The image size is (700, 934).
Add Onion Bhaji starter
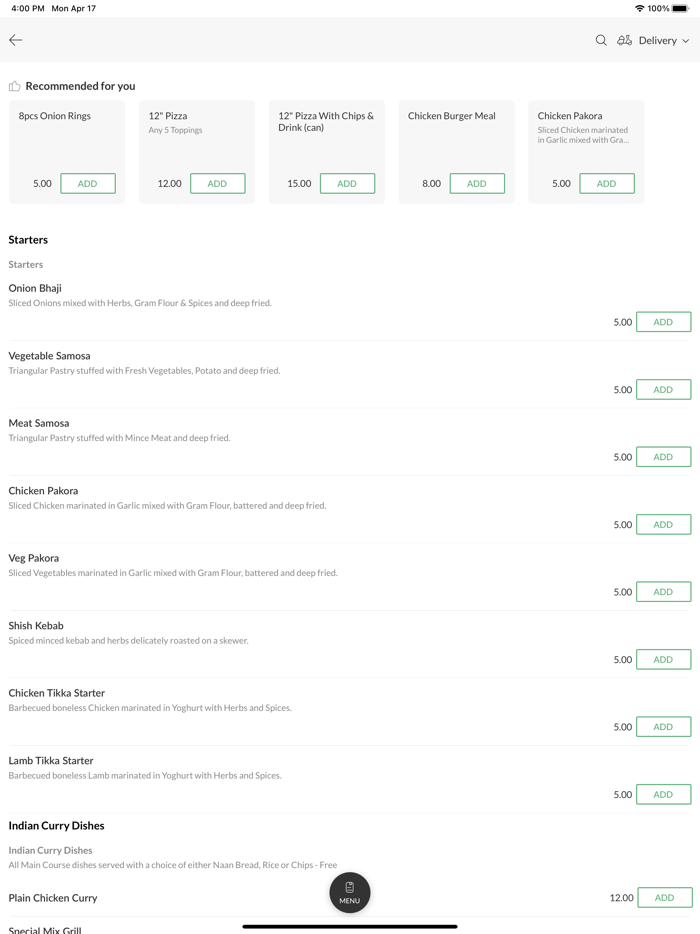663,322
